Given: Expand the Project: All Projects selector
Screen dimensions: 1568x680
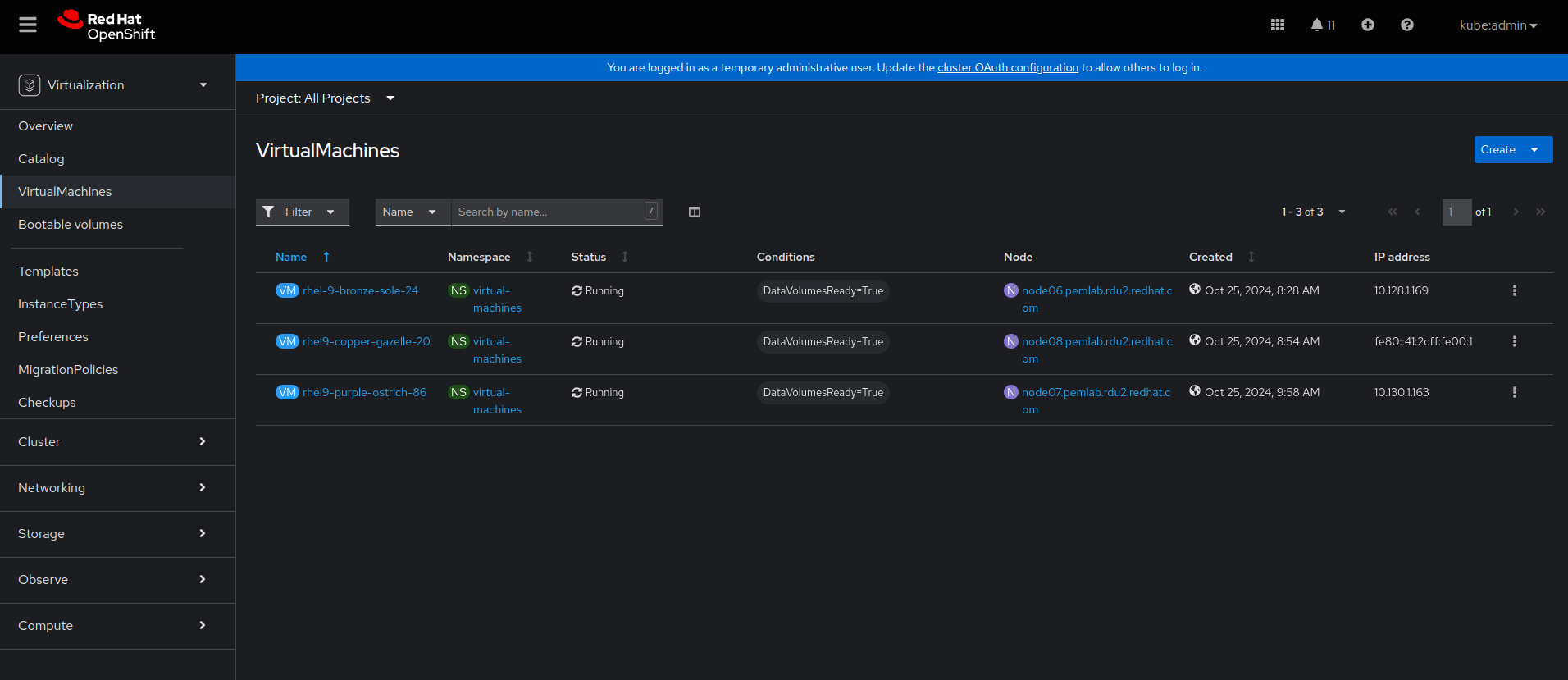Looking at the screenshot, I should [325, 98].
